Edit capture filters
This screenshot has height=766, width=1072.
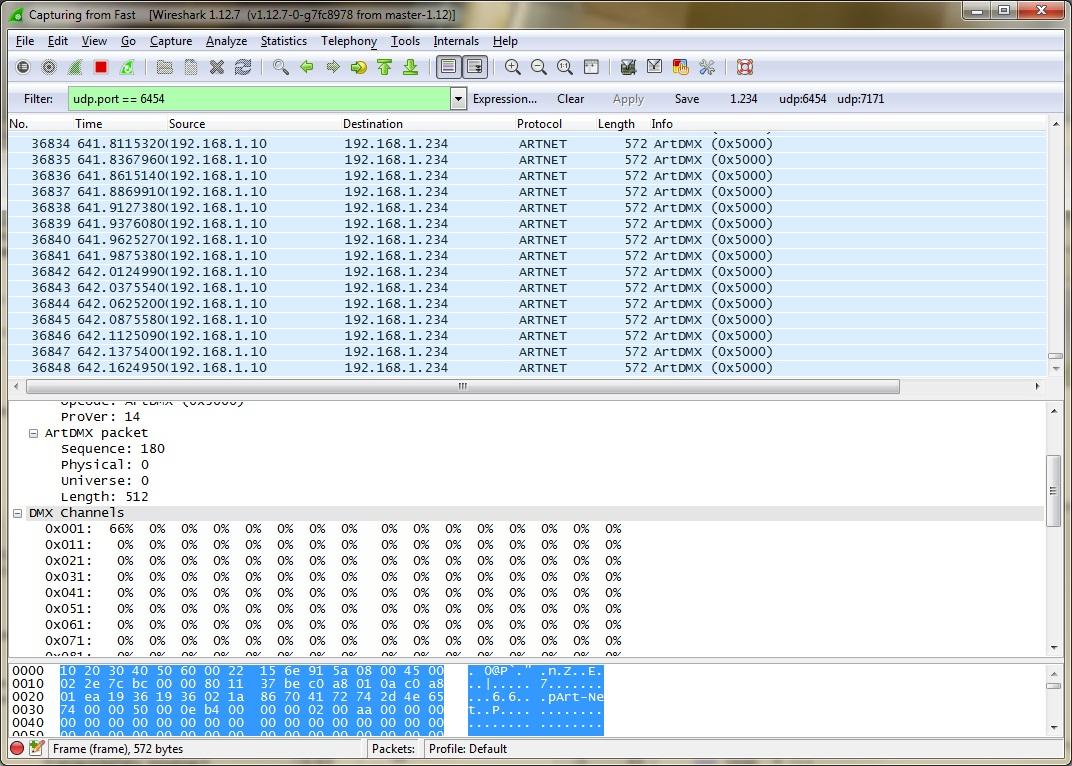(628, 67)
